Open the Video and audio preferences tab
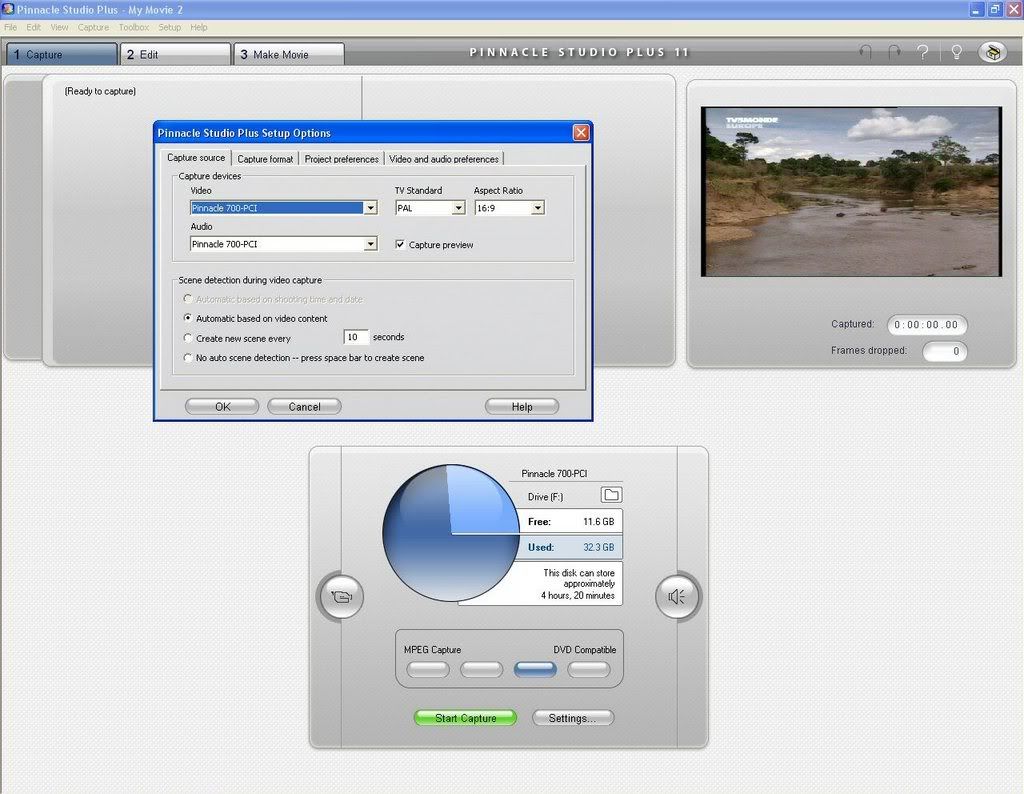 click(444, 159)
